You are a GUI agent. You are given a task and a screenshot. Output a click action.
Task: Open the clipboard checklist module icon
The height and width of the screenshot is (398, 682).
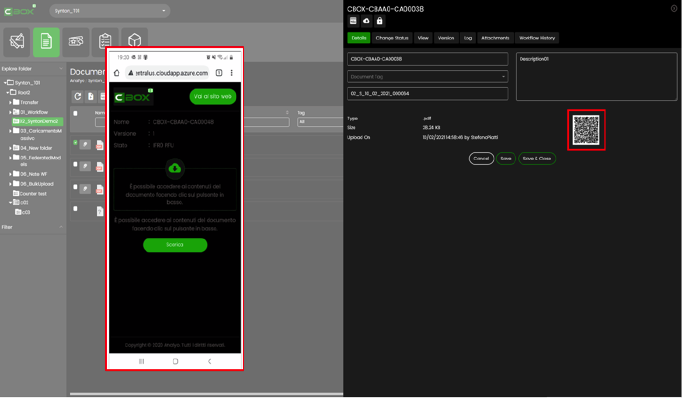pyautogui.click(x=105, y=42)
